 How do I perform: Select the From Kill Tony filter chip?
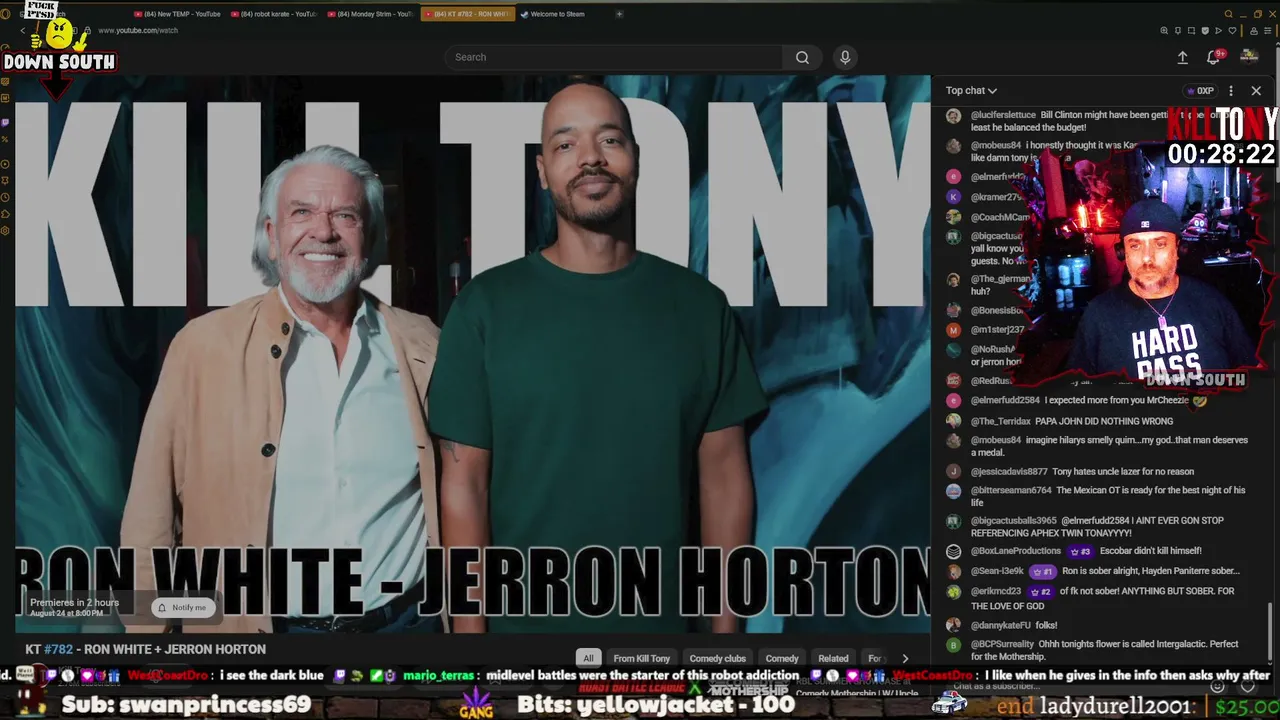[x=641, y=658]
